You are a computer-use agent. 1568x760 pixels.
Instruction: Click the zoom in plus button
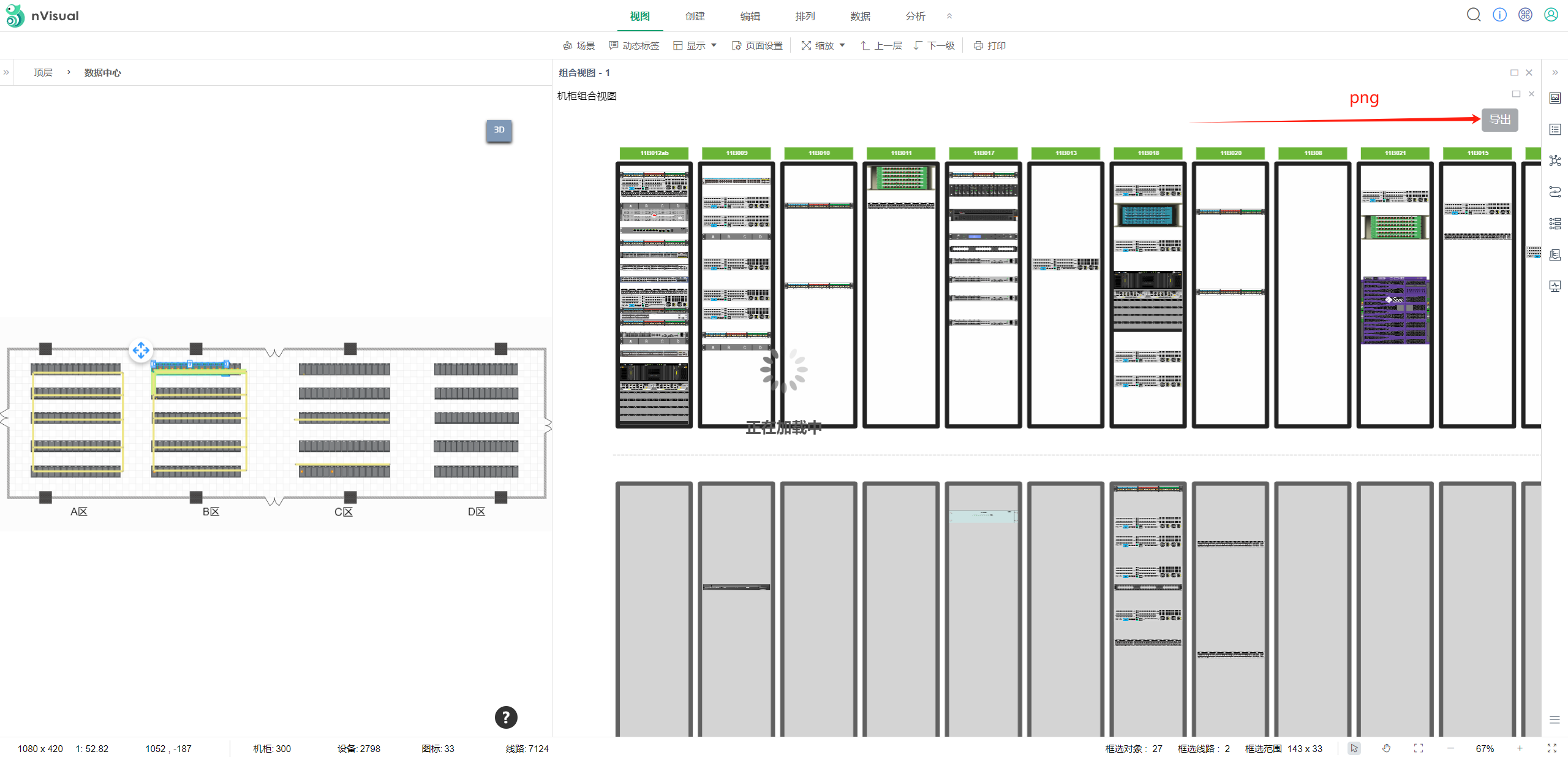[1520, 748]
